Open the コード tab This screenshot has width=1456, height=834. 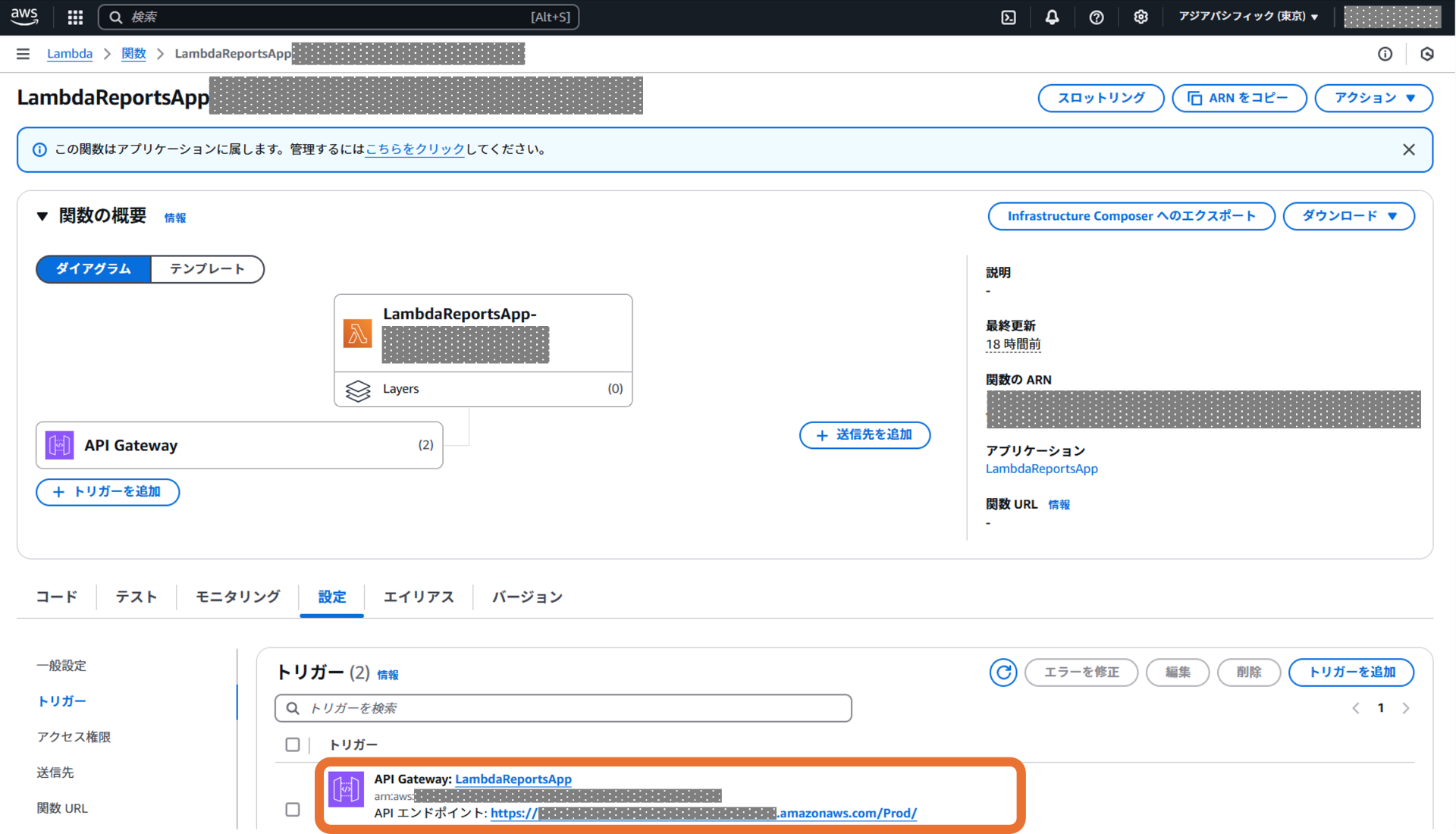57,597
